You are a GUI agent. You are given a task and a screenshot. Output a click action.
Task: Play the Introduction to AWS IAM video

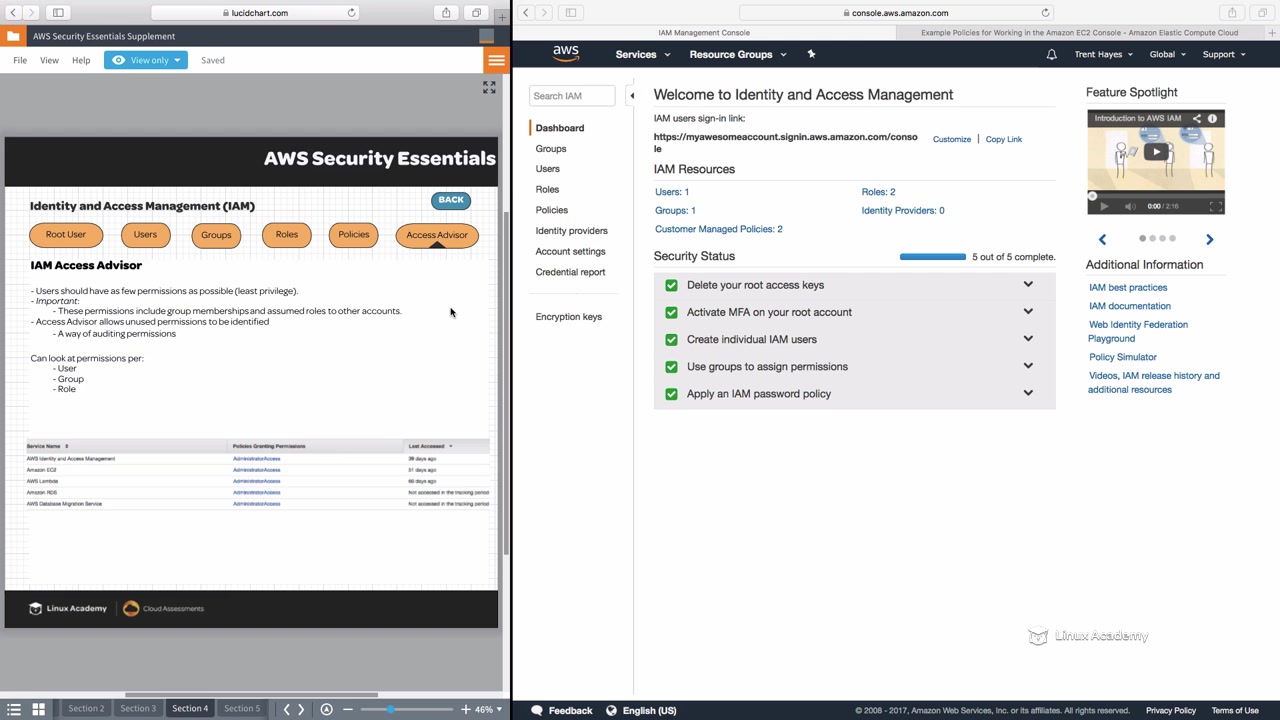(1156, 152)
